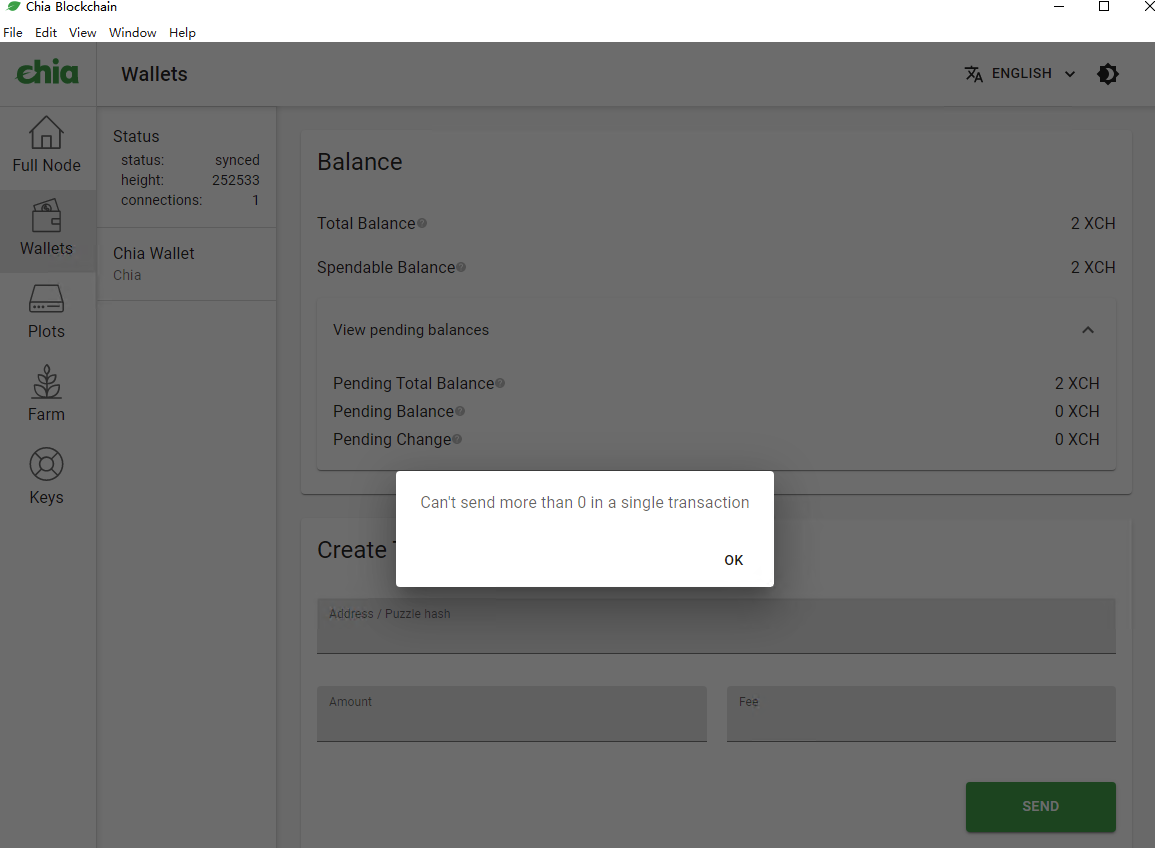The width and height of the screenshot is (1155, 848).
Task: Dismiss the dialog with OK
Action: coord(733,560)
